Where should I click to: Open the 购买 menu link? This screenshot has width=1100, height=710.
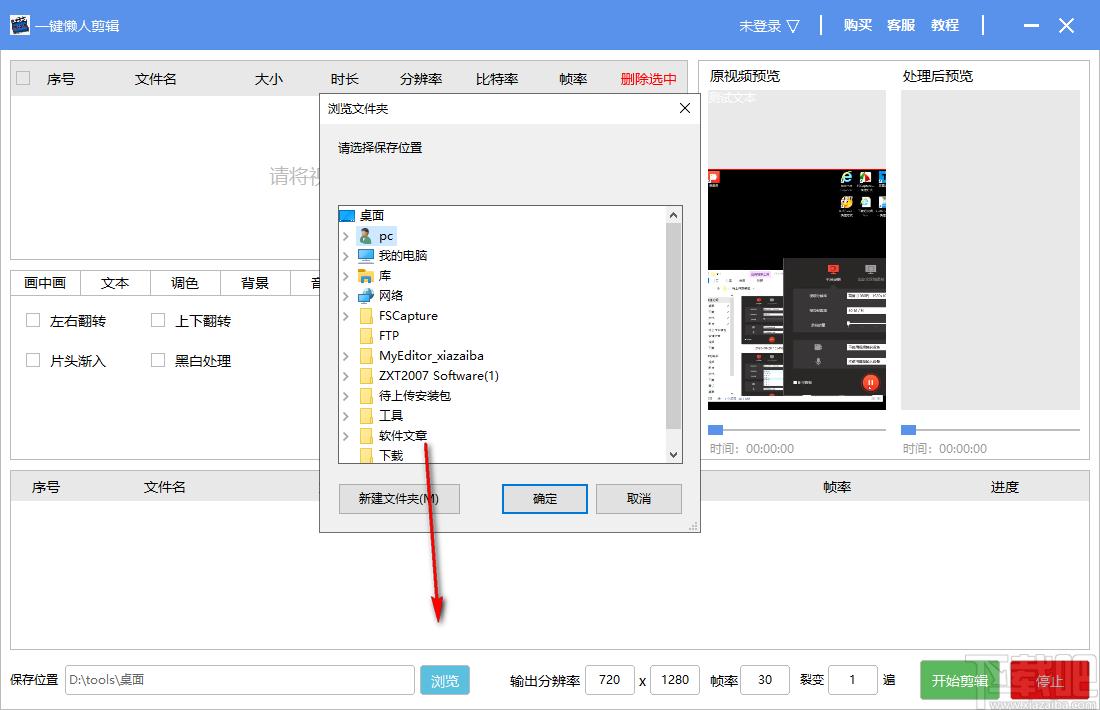pos(857,25)
